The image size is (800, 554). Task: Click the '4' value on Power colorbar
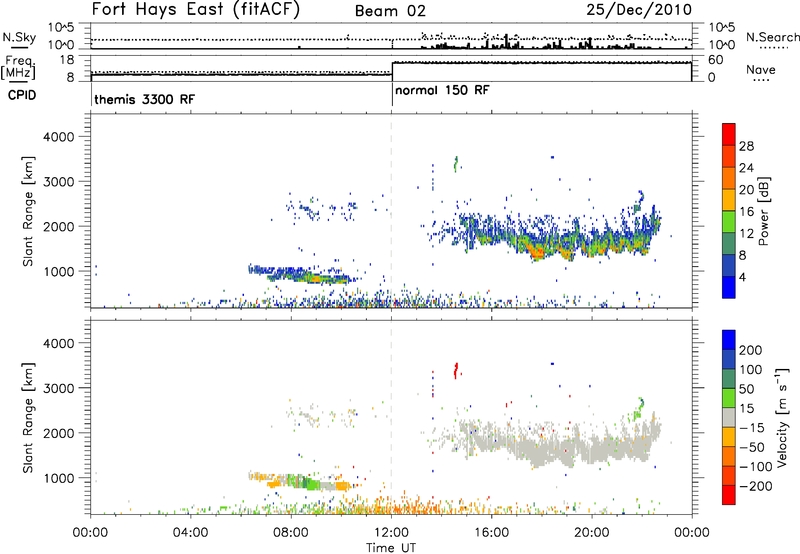tap(742, 277)
